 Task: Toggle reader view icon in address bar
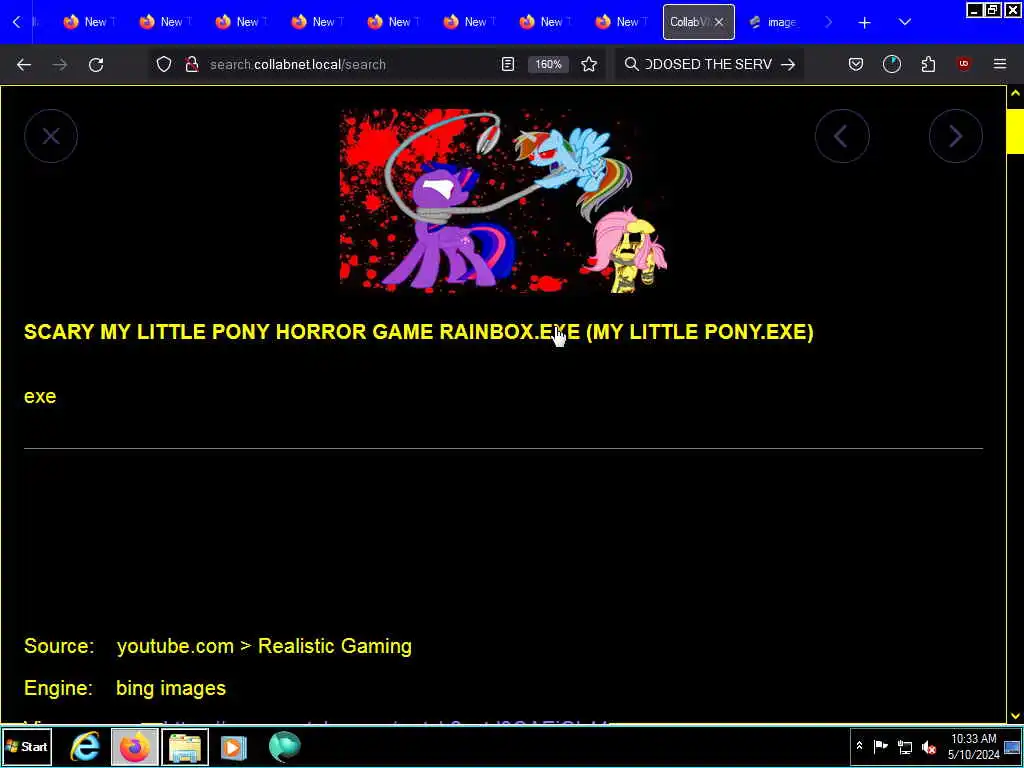[507, 64]
